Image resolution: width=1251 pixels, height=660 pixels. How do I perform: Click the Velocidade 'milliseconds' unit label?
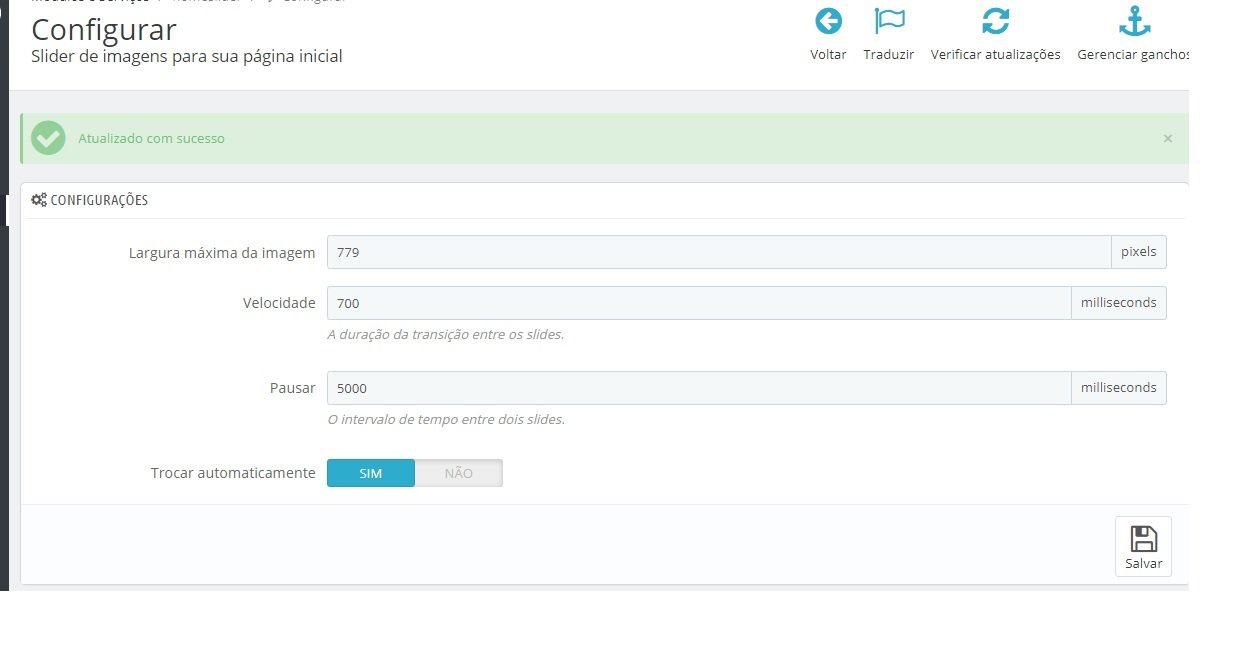point(1119,303)
